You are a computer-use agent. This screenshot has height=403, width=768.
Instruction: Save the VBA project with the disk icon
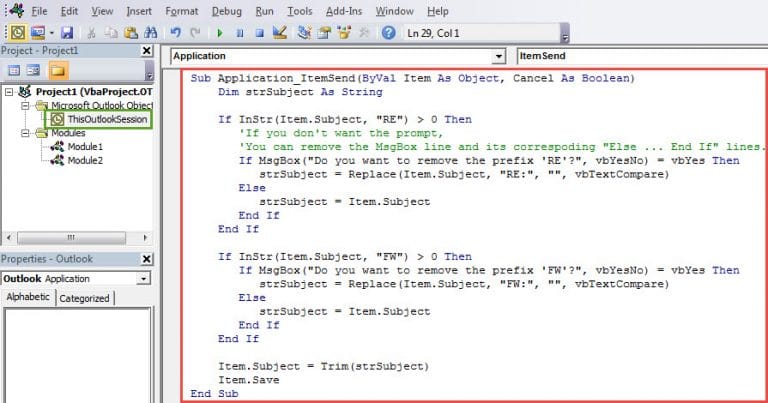coord(67,33)
